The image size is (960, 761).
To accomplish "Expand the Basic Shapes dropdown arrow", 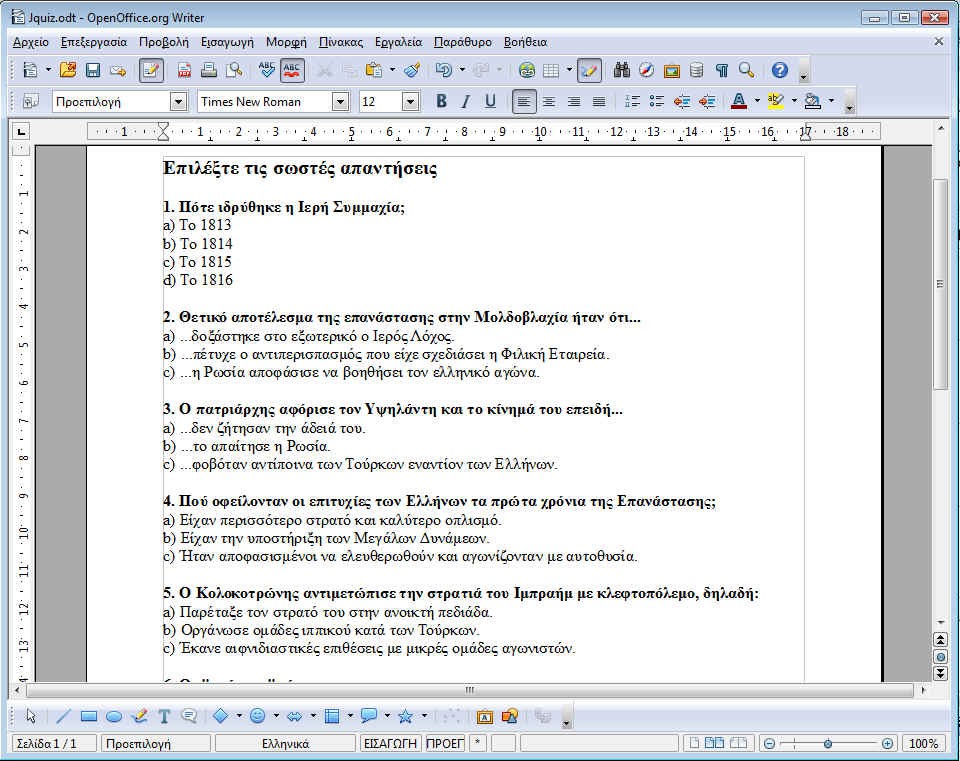I will pos(239,716).
